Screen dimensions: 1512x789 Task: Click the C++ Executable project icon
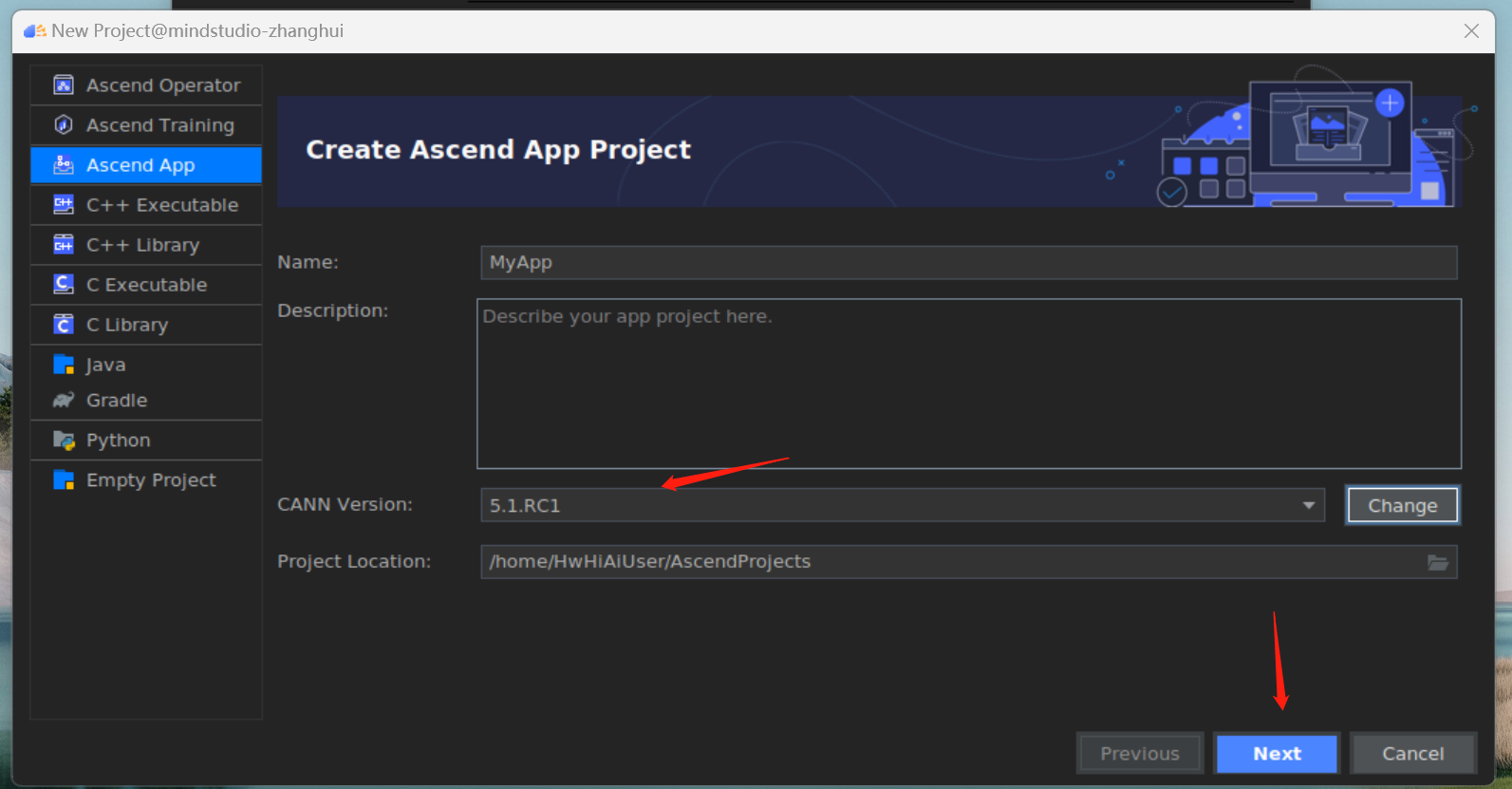pyautogui.click(x=64, y=205)
